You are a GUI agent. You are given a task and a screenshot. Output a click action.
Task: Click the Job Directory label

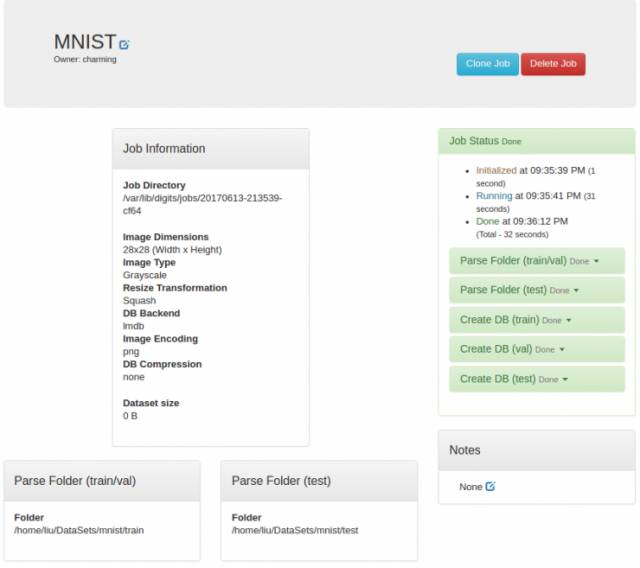(154, 185)
